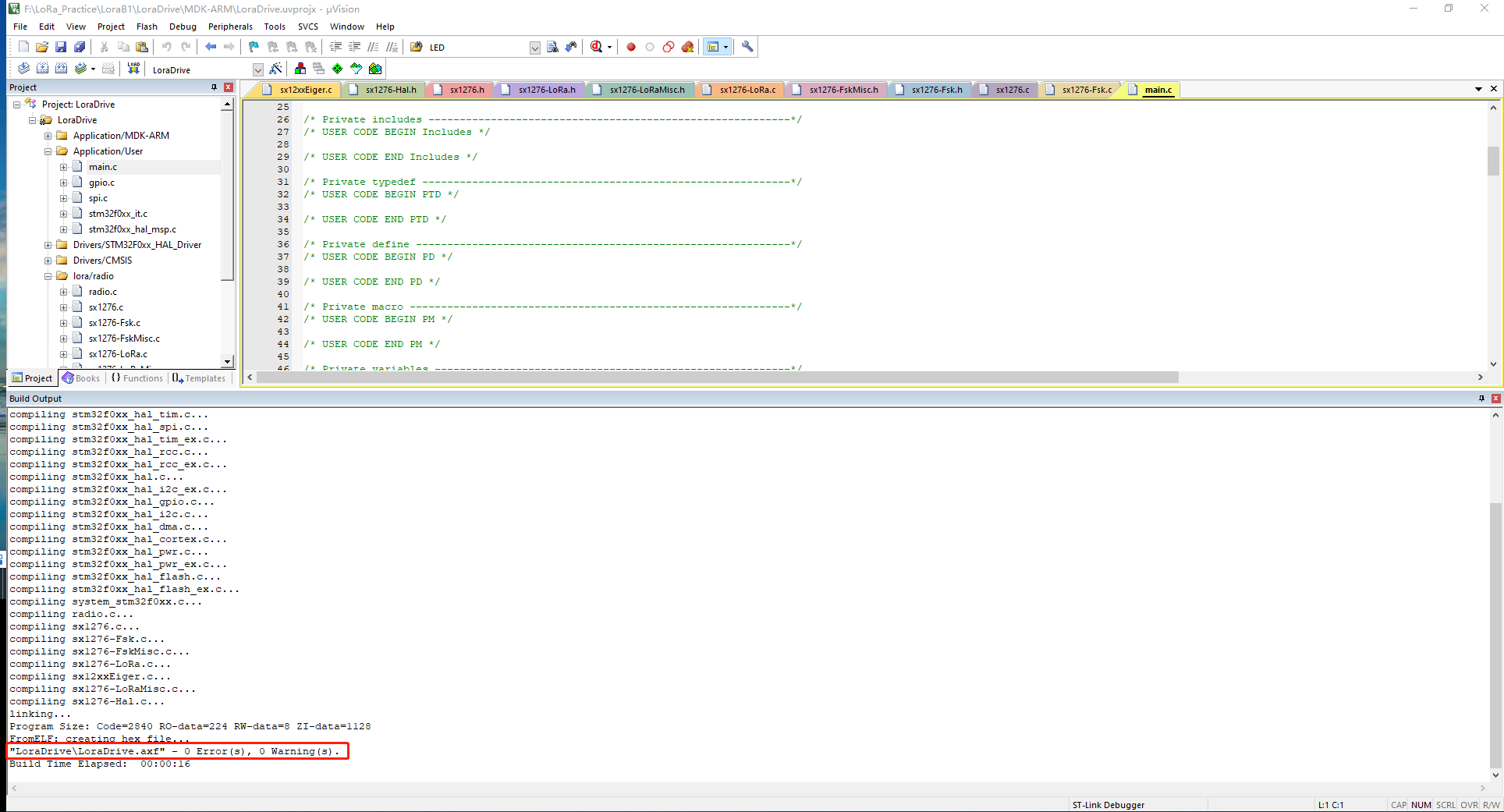Navigate backwards with the blue arrow
1504x812 pixels.
click(211, 47)
